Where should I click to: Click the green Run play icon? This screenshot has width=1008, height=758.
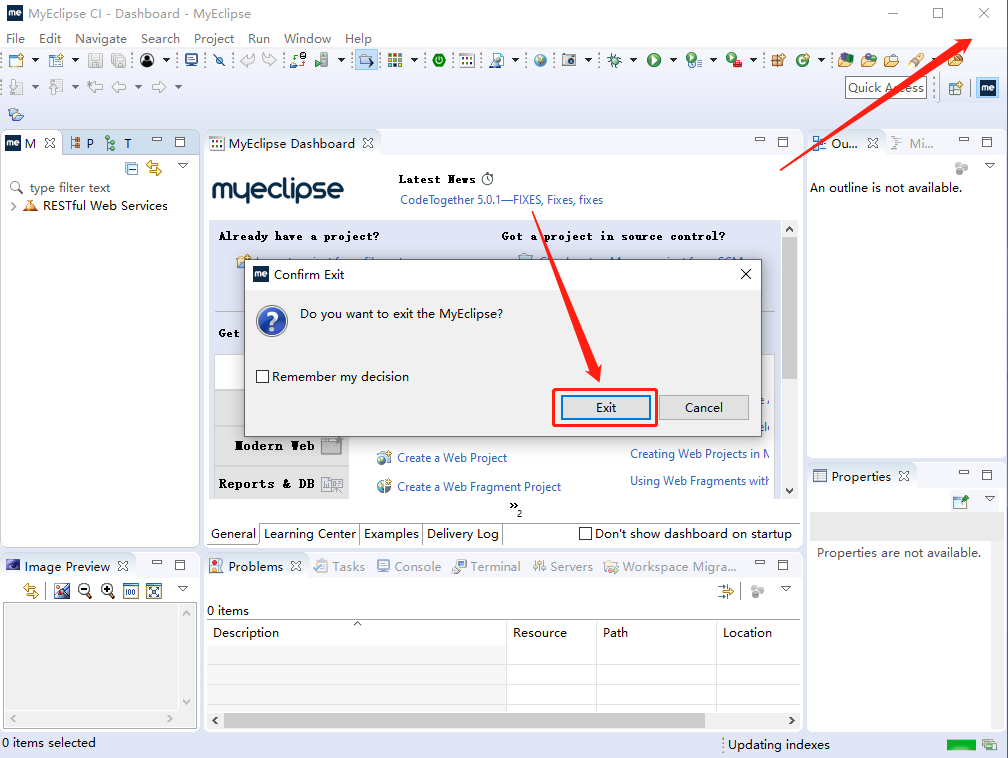pyautogui.click(x=654, y=60)
